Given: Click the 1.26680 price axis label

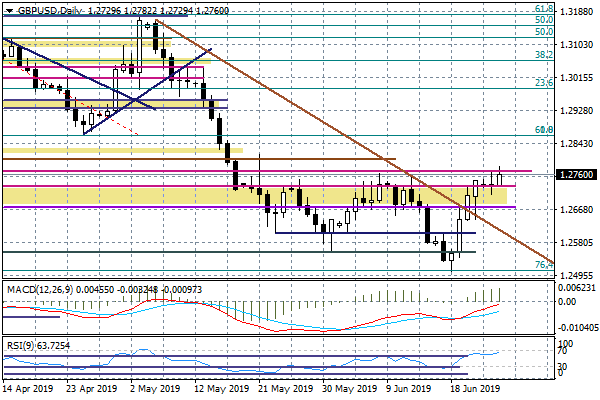Looking at the screenshot, I should (x=576, y=210).
